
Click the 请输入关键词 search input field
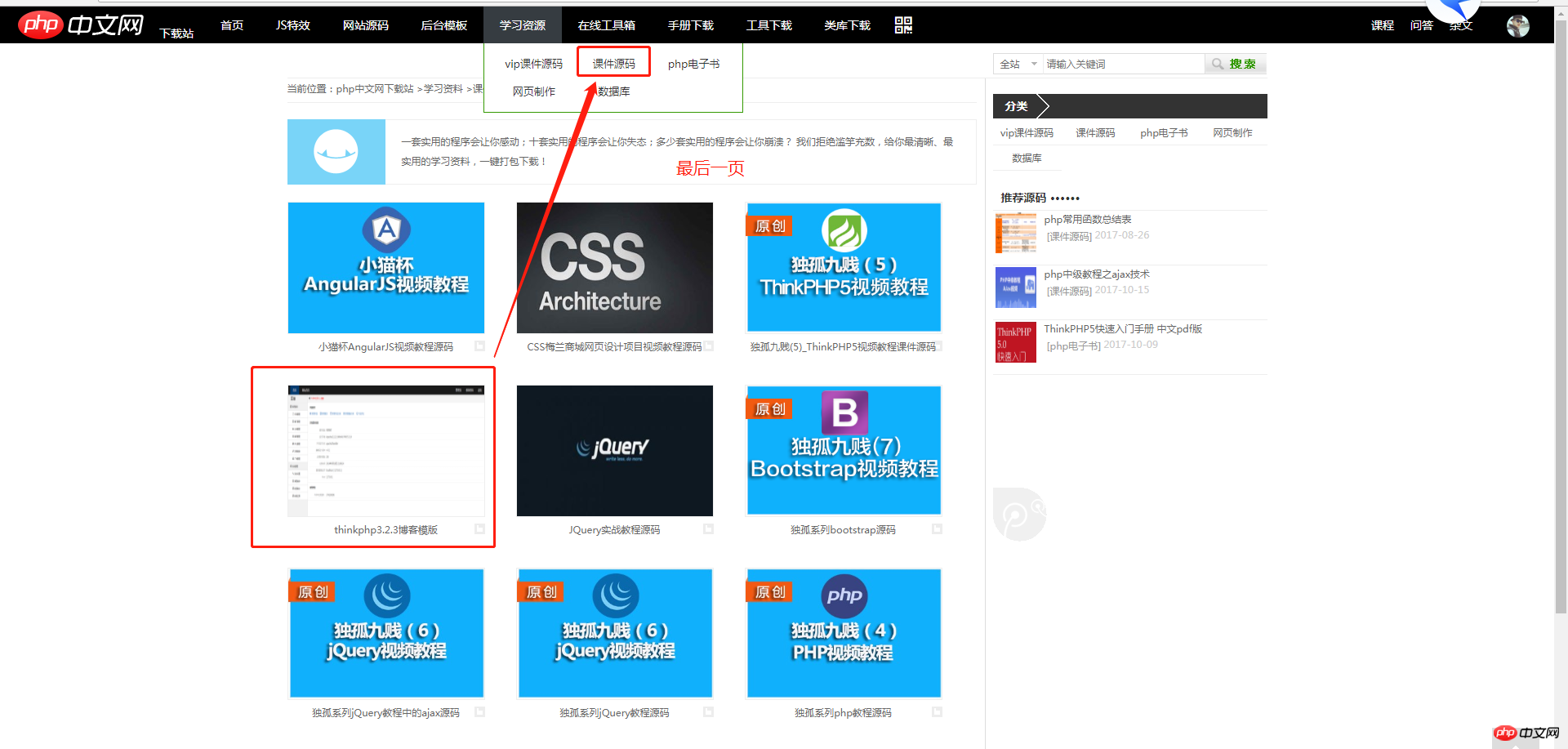click(1124, 64)
